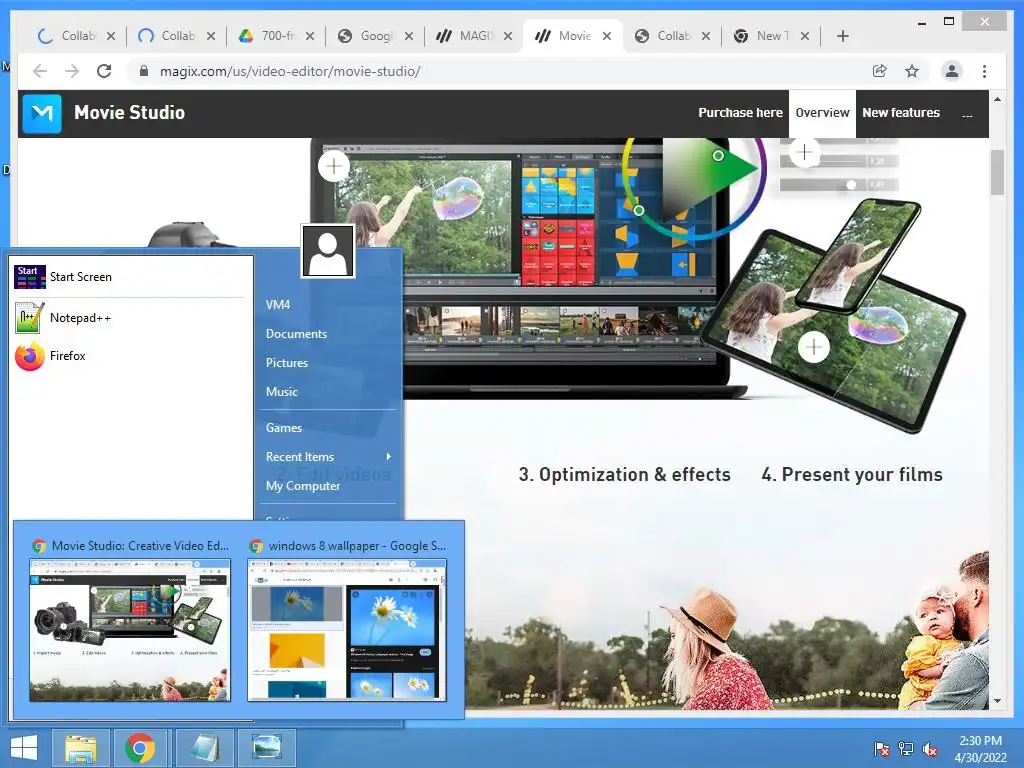This screenshot has width=1024, height=768.
Task: Click the Movie Studio M logo
Action: 42,114
